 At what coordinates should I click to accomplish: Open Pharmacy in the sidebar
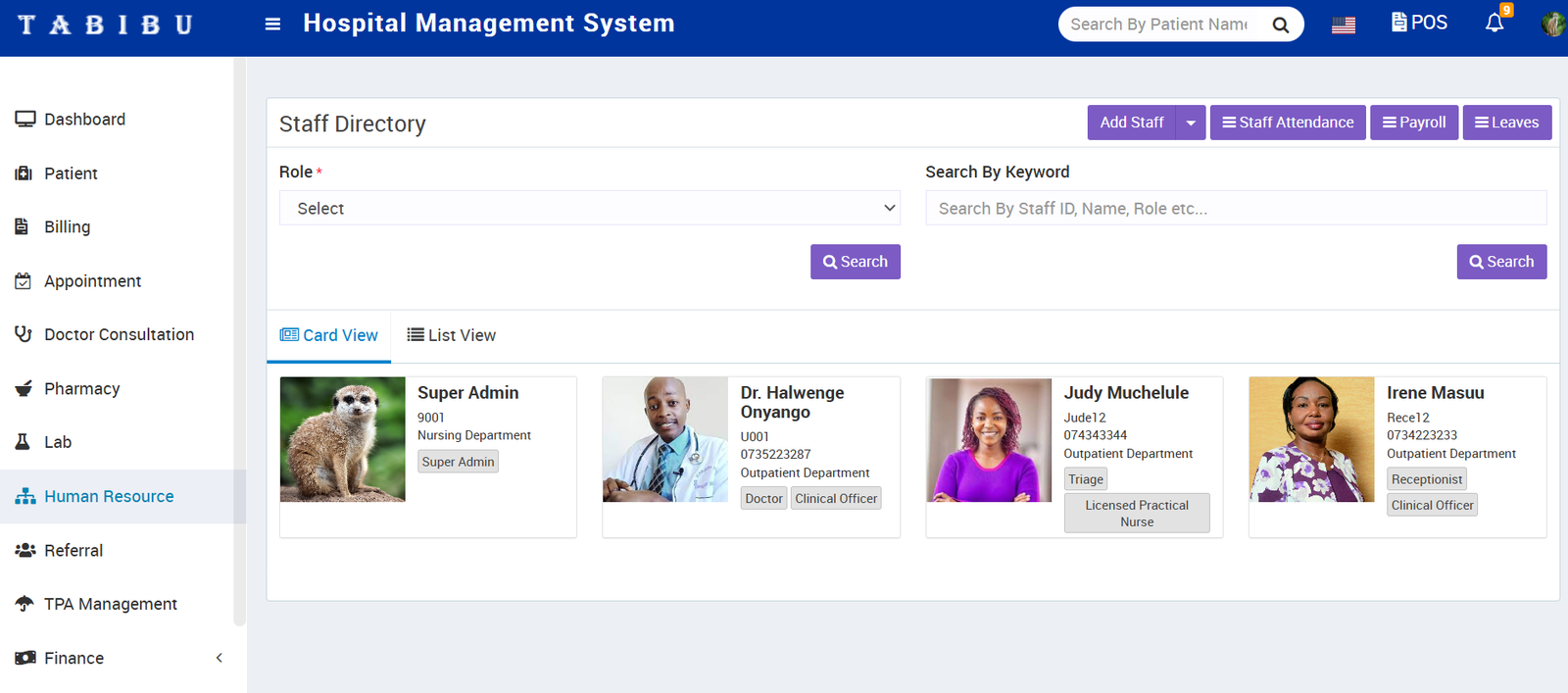(82, 389)
